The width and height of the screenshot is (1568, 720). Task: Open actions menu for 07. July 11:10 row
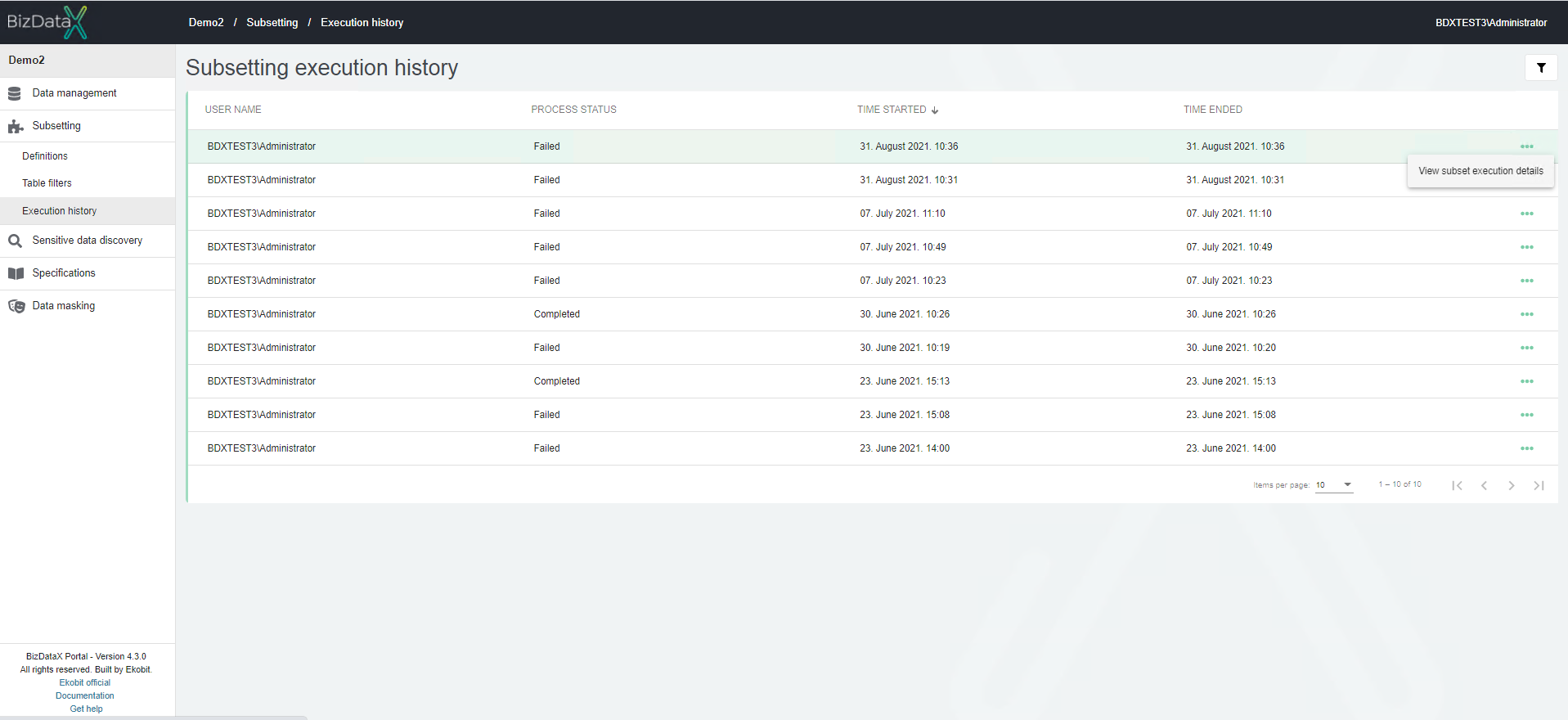pyautogui.click(x=1527, y=214)
